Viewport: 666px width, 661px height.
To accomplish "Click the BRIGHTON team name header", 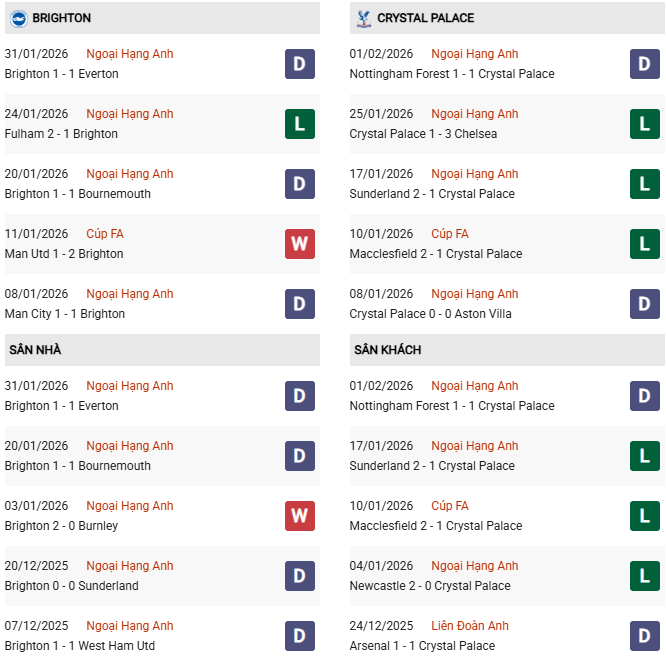I will [x=61, y=18].
